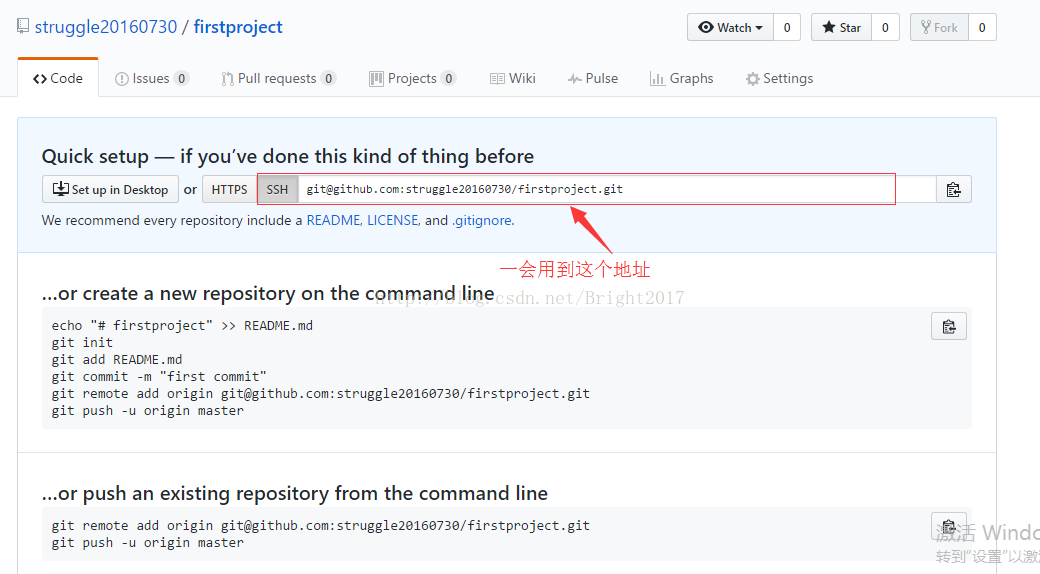Star this repository
This screenshot has height=574, width=1040.
pyautogui.click(x=841, y=27)
